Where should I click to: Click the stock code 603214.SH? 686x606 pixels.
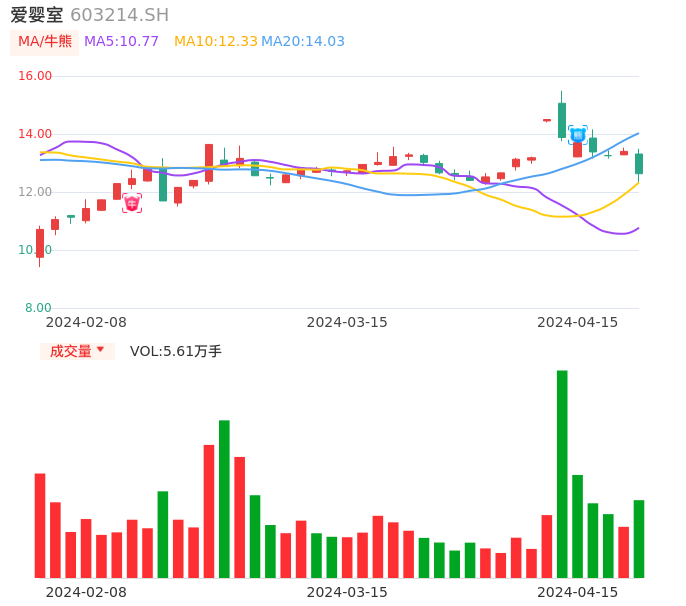[x=119, y=15]
